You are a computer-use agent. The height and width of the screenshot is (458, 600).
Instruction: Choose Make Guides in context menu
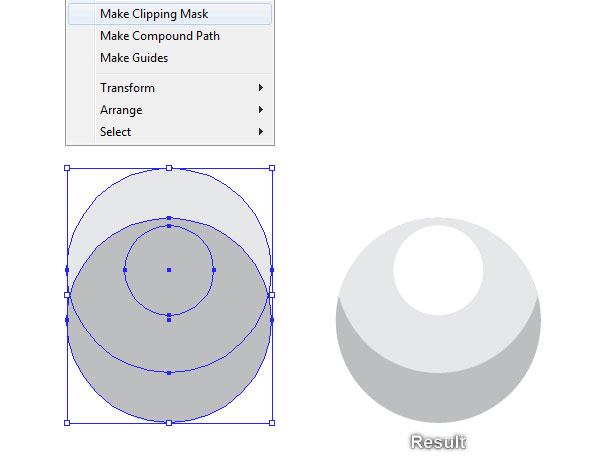coord(170,58)
